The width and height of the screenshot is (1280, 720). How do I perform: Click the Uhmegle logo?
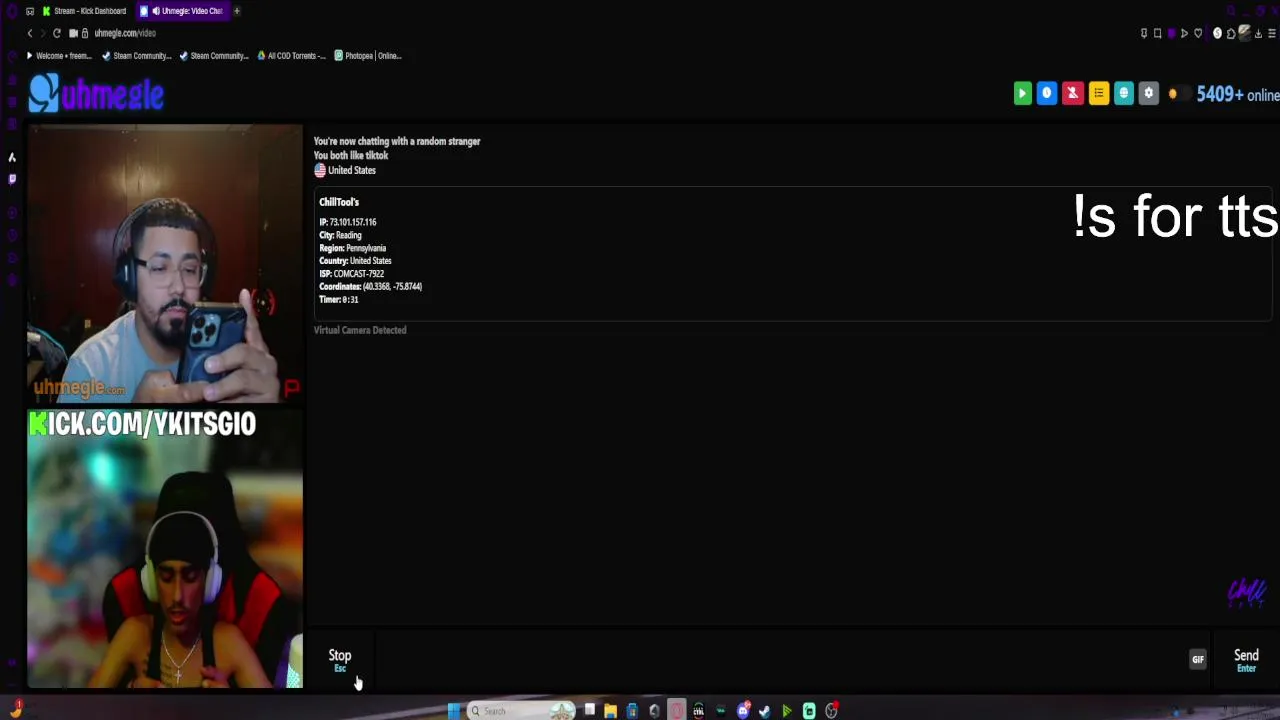point(96,94)
